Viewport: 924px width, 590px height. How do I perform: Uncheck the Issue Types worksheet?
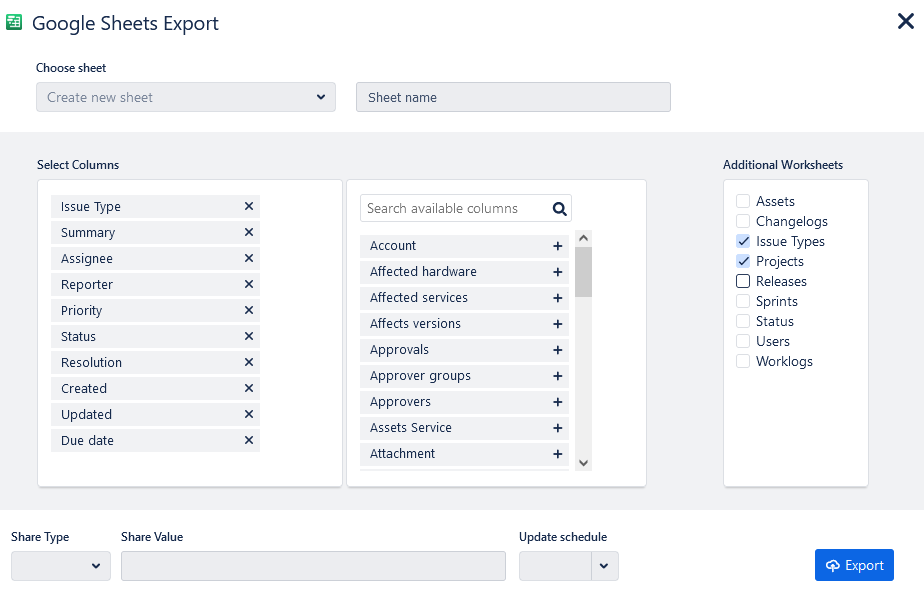tap(743, 242)
